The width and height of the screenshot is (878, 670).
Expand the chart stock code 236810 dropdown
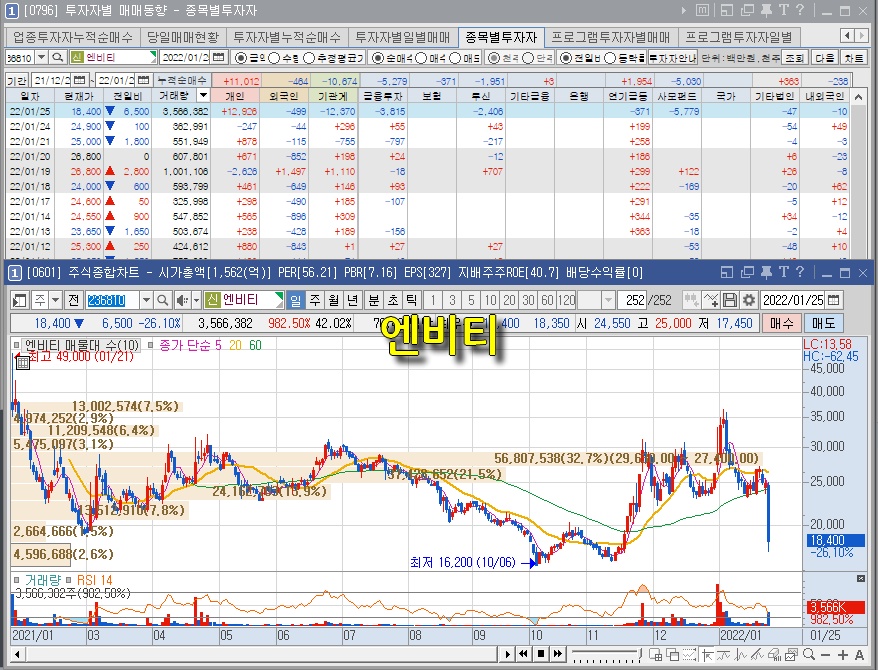146,301
